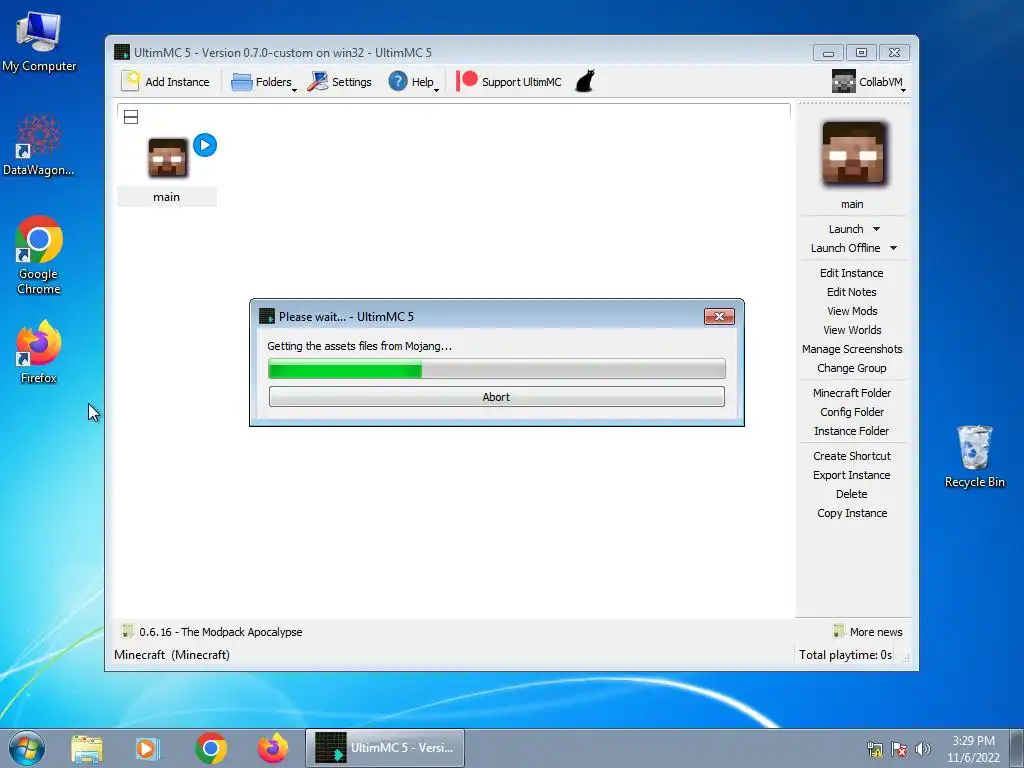
Task: Open the Help toolbar menu
Action: [412, 82]
